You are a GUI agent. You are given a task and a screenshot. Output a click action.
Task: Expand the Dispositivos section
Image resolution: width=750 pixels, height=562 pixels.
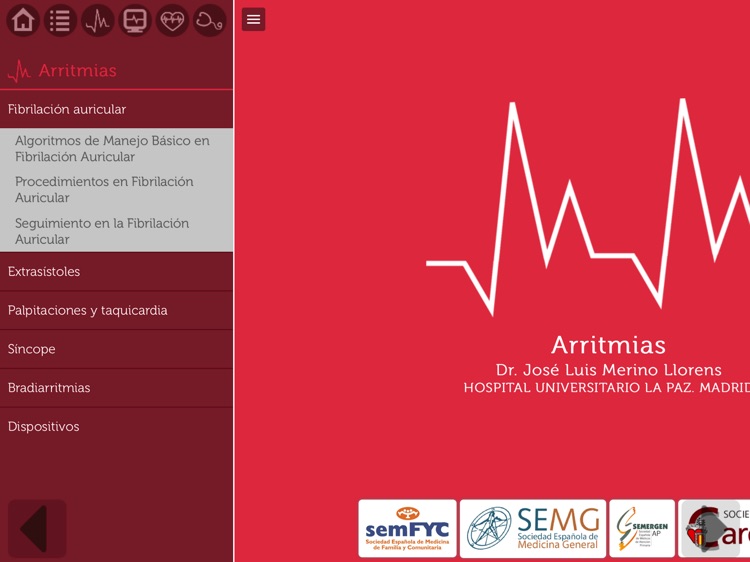point(116,426)
